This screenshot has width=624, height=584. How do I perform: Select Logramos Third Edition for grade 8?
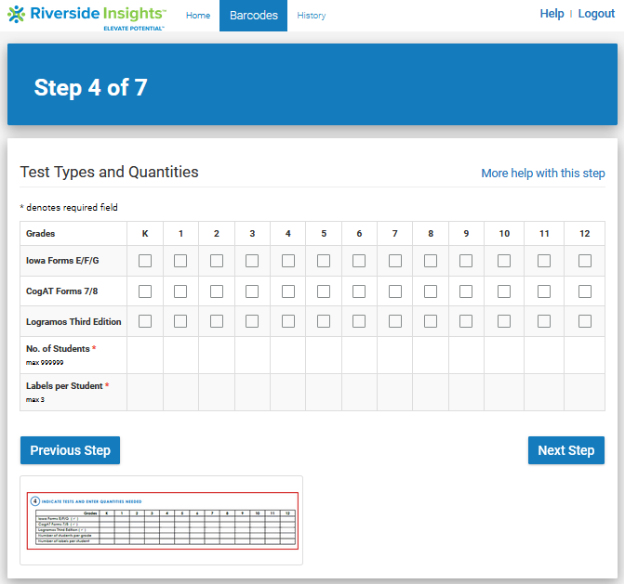[x=430, y=321]
